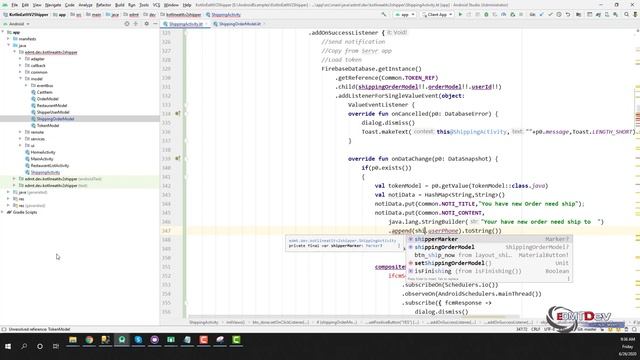Click the KotlinEatV2Shipper project breadcrumb
The image size is (640, 360).
coord(29,15)
